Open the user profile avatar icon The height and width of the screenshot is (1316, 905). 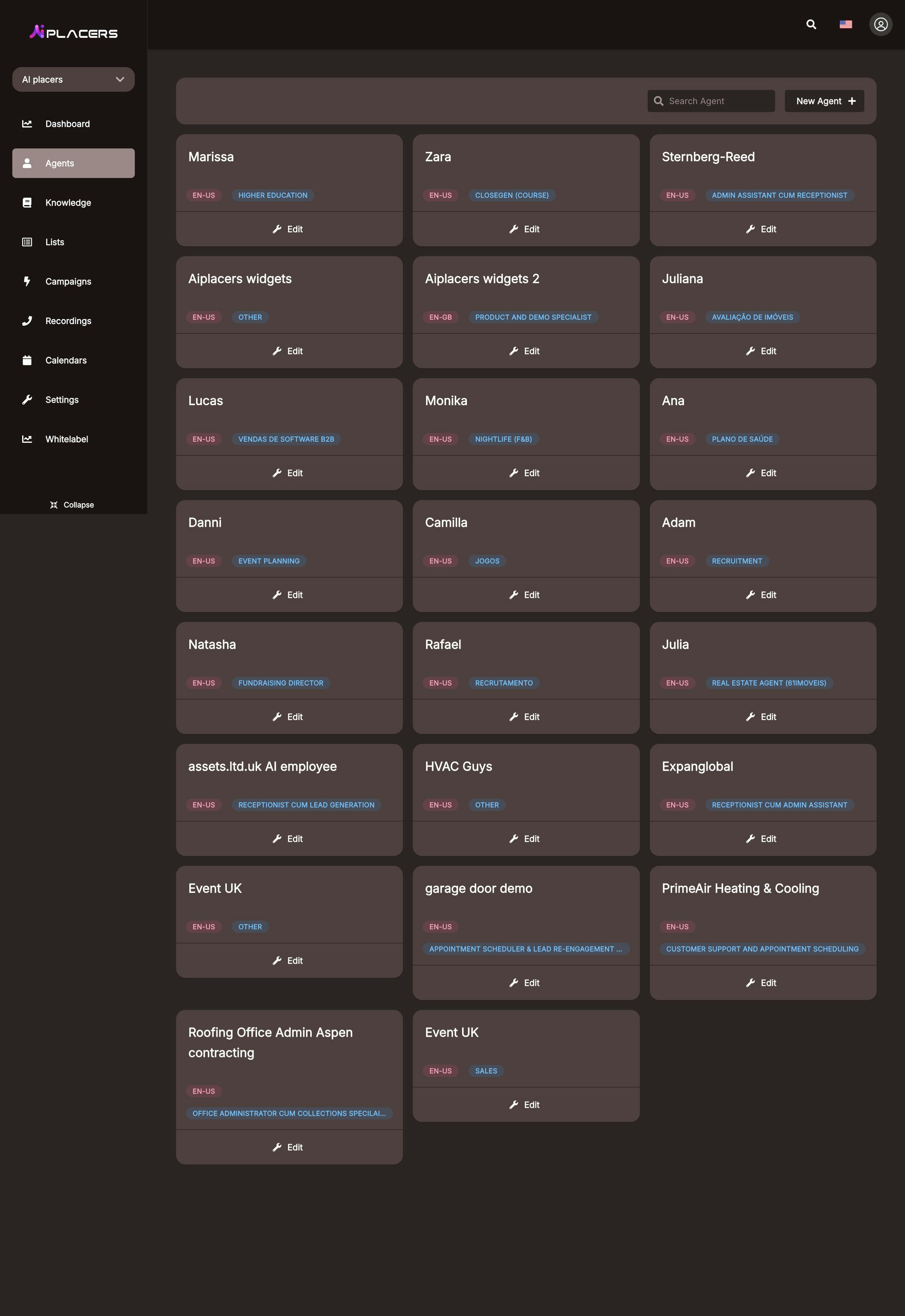point(880,24)
